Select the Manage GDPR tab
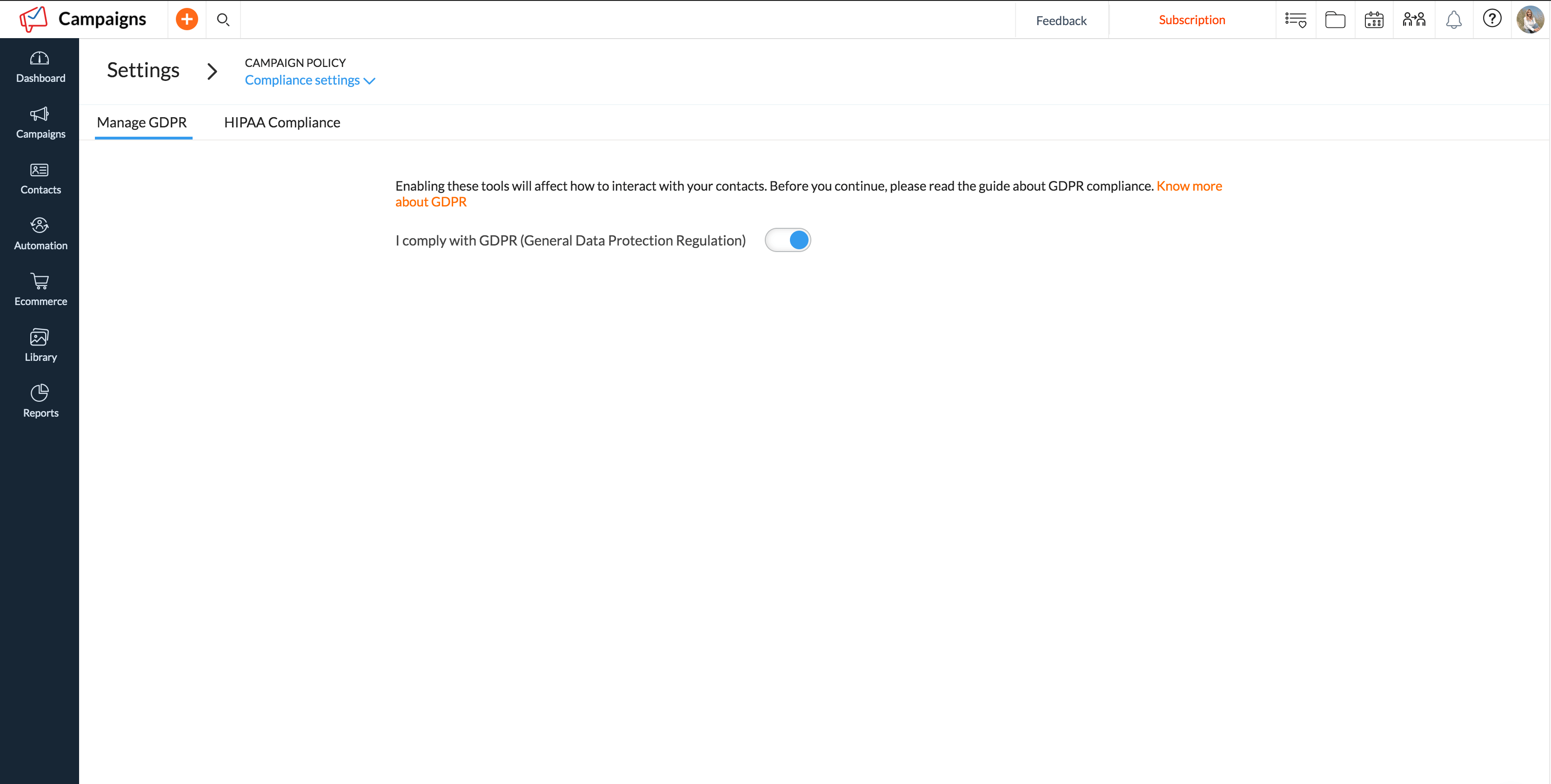This screenshot has width=1551, height=784. [142, 123]
